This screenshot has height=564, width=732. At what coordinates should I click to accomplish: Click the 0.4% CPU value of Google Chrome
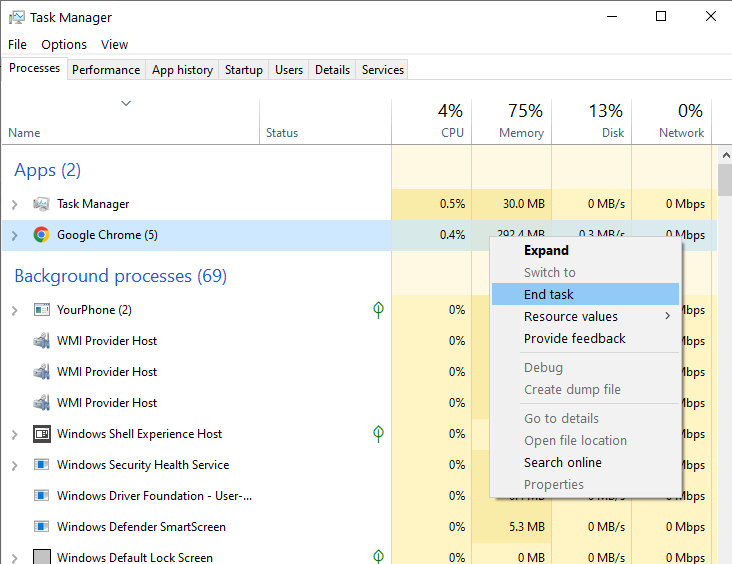click(452, 235)
